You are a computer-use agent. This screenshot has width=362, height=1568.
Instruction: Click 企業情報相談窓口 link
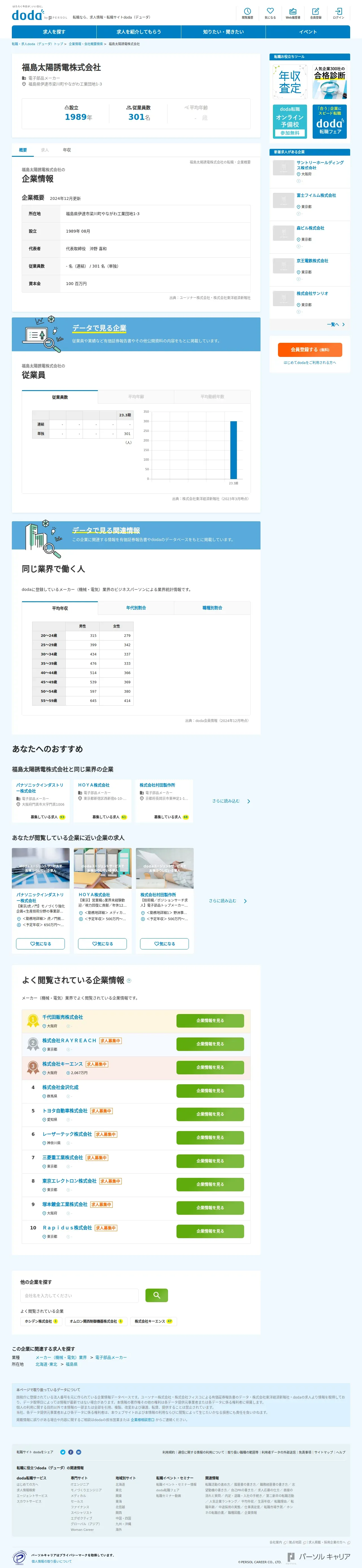tap(142, 1419)
